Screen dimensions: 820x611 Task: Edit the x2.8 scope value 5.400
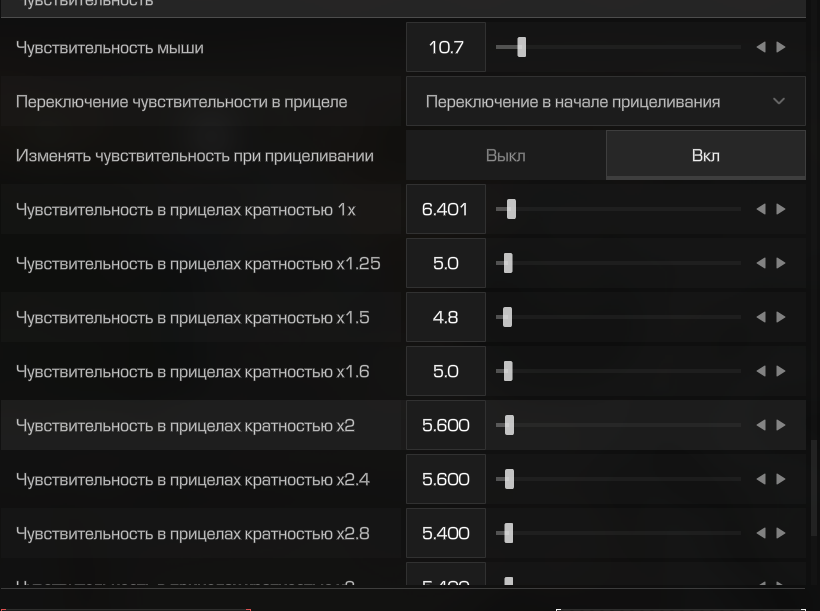[446, 533]
